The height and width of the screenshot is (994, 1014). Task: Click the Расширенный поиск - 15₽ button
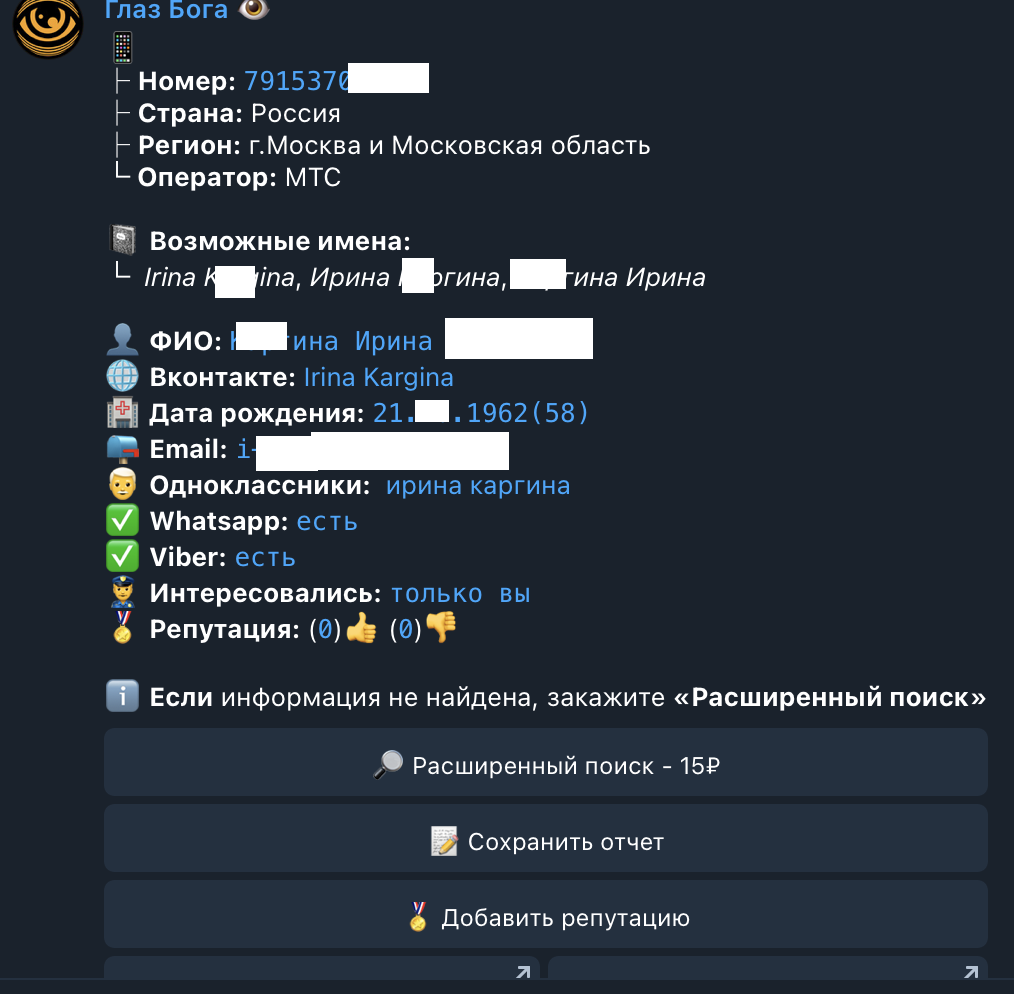coord(546,762)
